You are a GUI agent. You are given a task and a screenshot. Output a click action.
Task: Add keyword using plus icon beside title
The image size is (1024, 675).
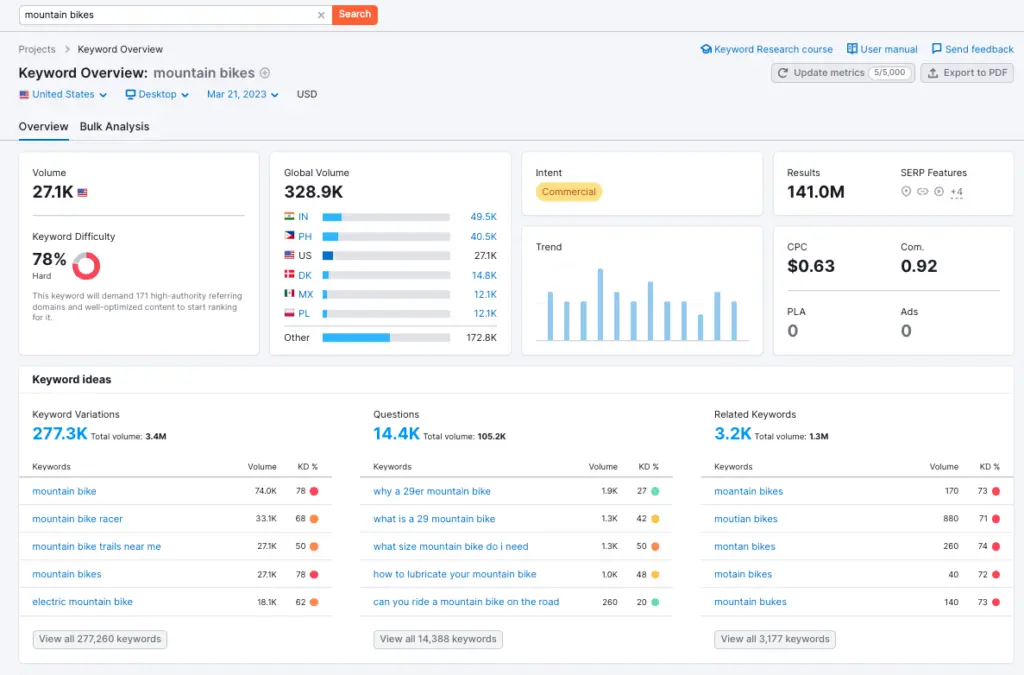(264, 73)
